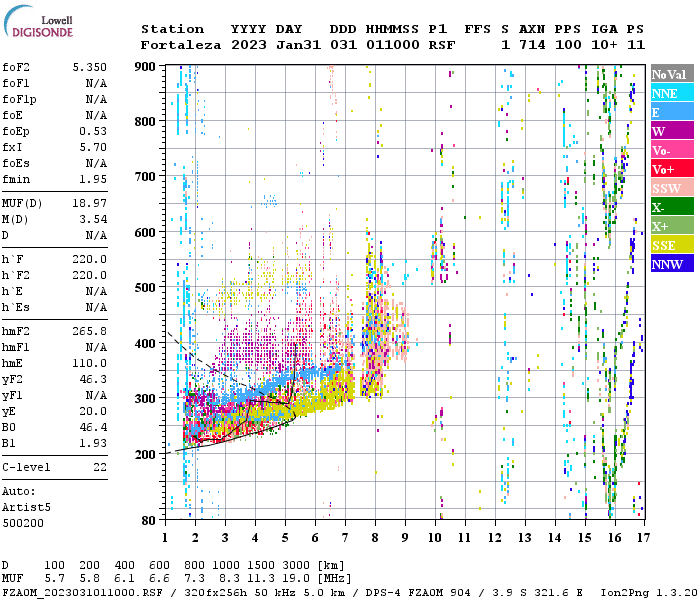Select the NNE cyan legend swatch

[x=672, y=93]
